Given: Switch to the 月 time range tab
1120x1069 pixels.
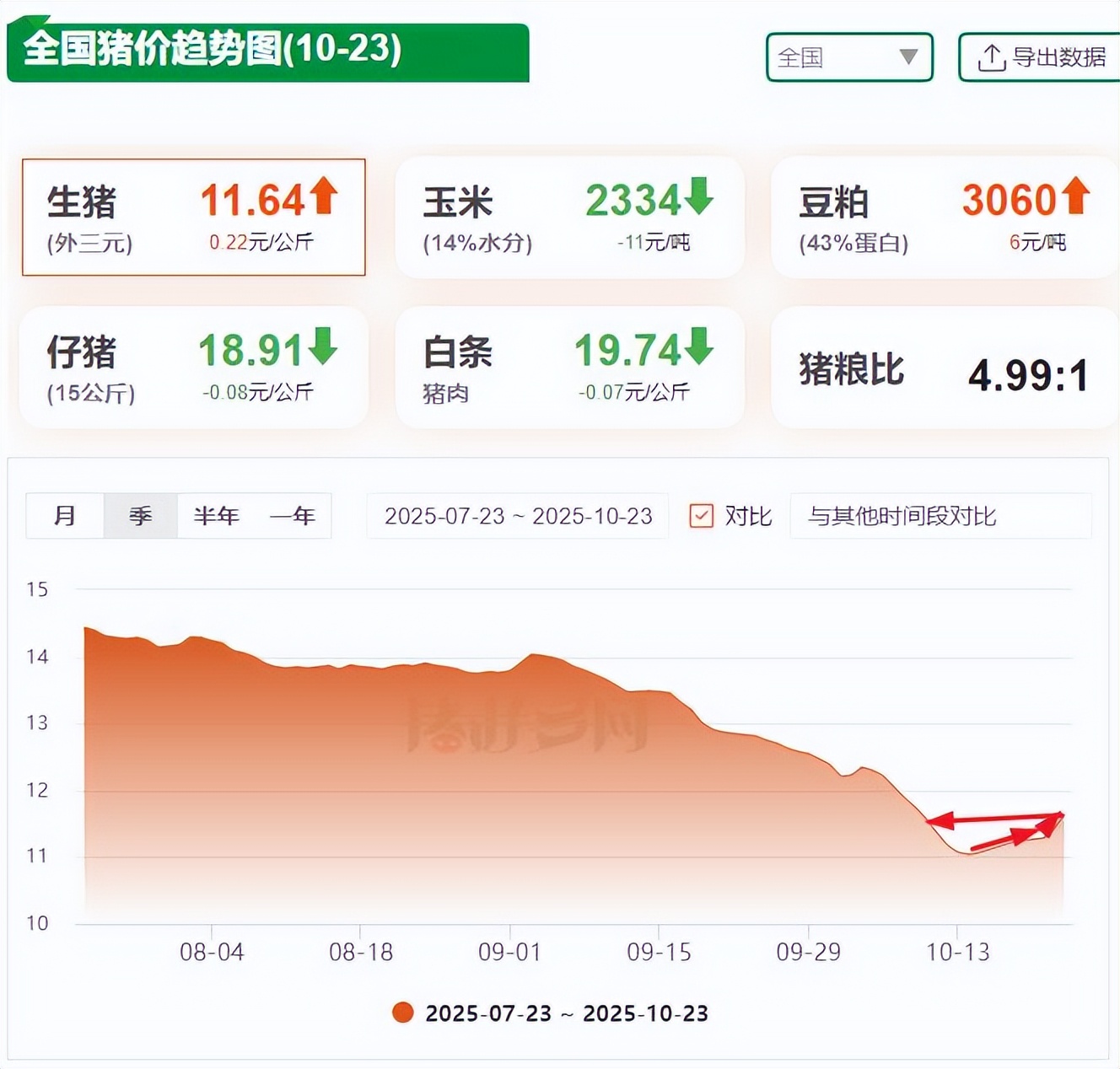Looking at the screenshot, I should 65,516.
